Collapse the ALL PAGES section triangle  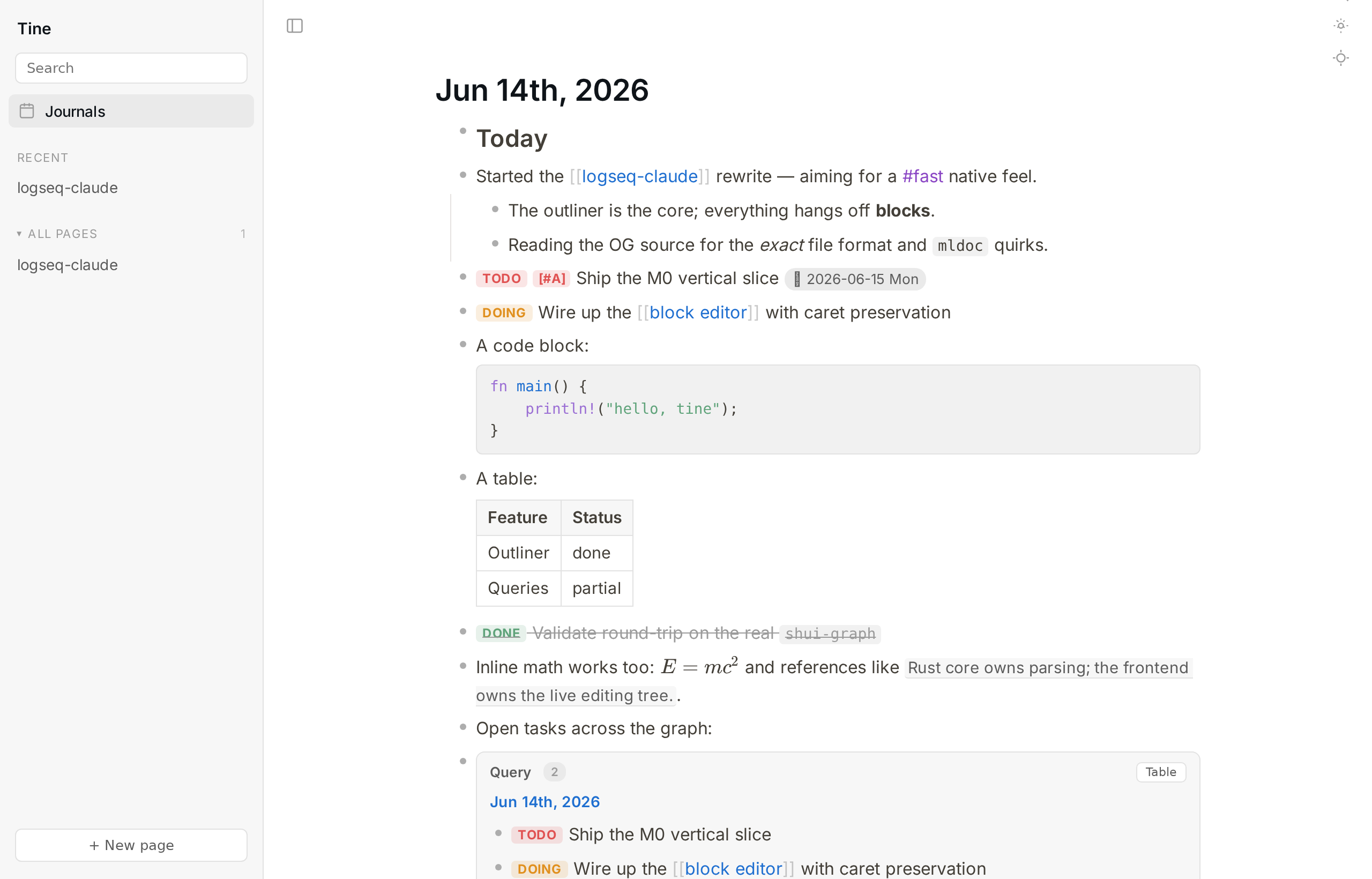point(19,234)
